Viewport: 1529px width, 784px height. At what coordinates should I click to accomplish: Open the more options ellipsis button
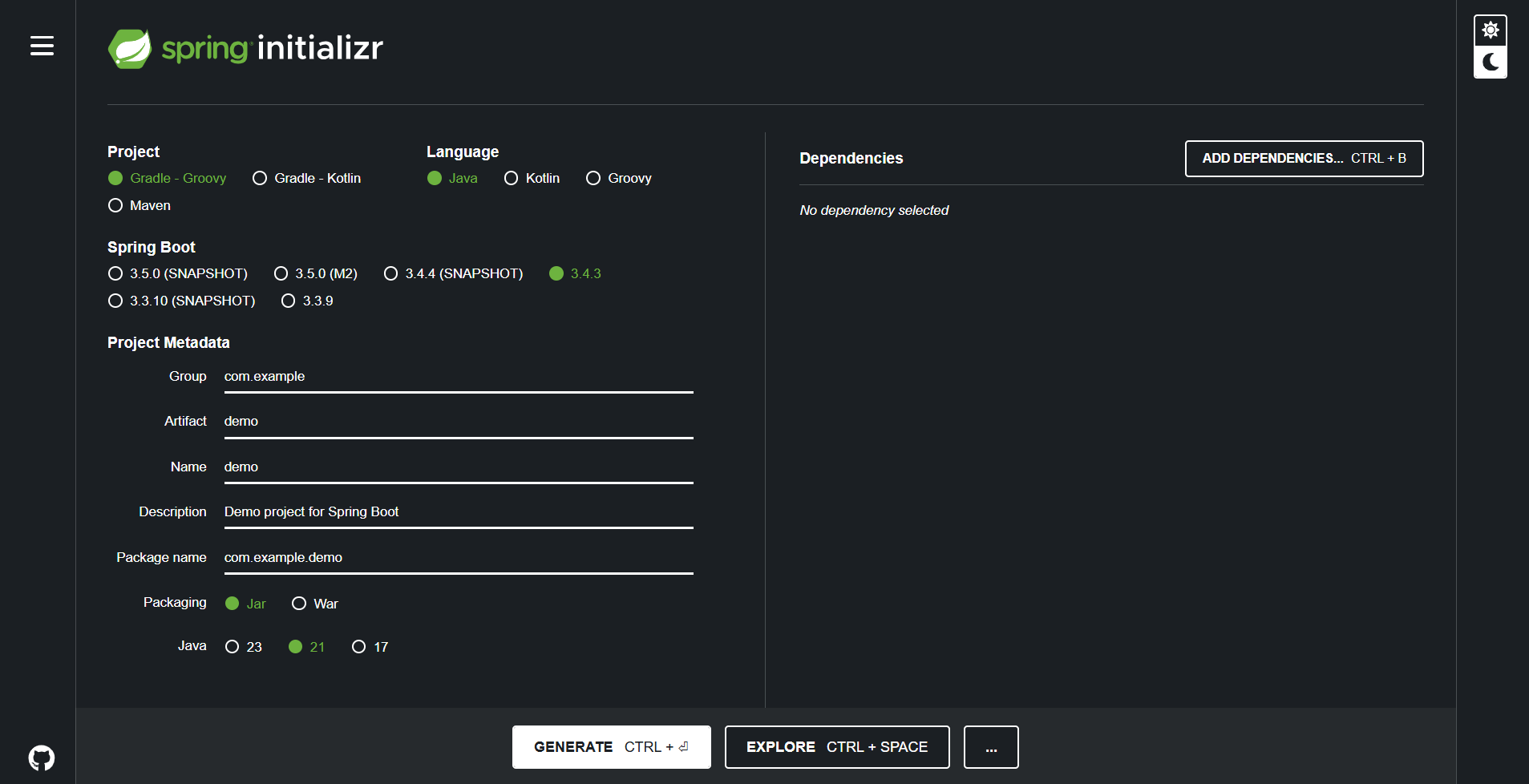point(991,747)
